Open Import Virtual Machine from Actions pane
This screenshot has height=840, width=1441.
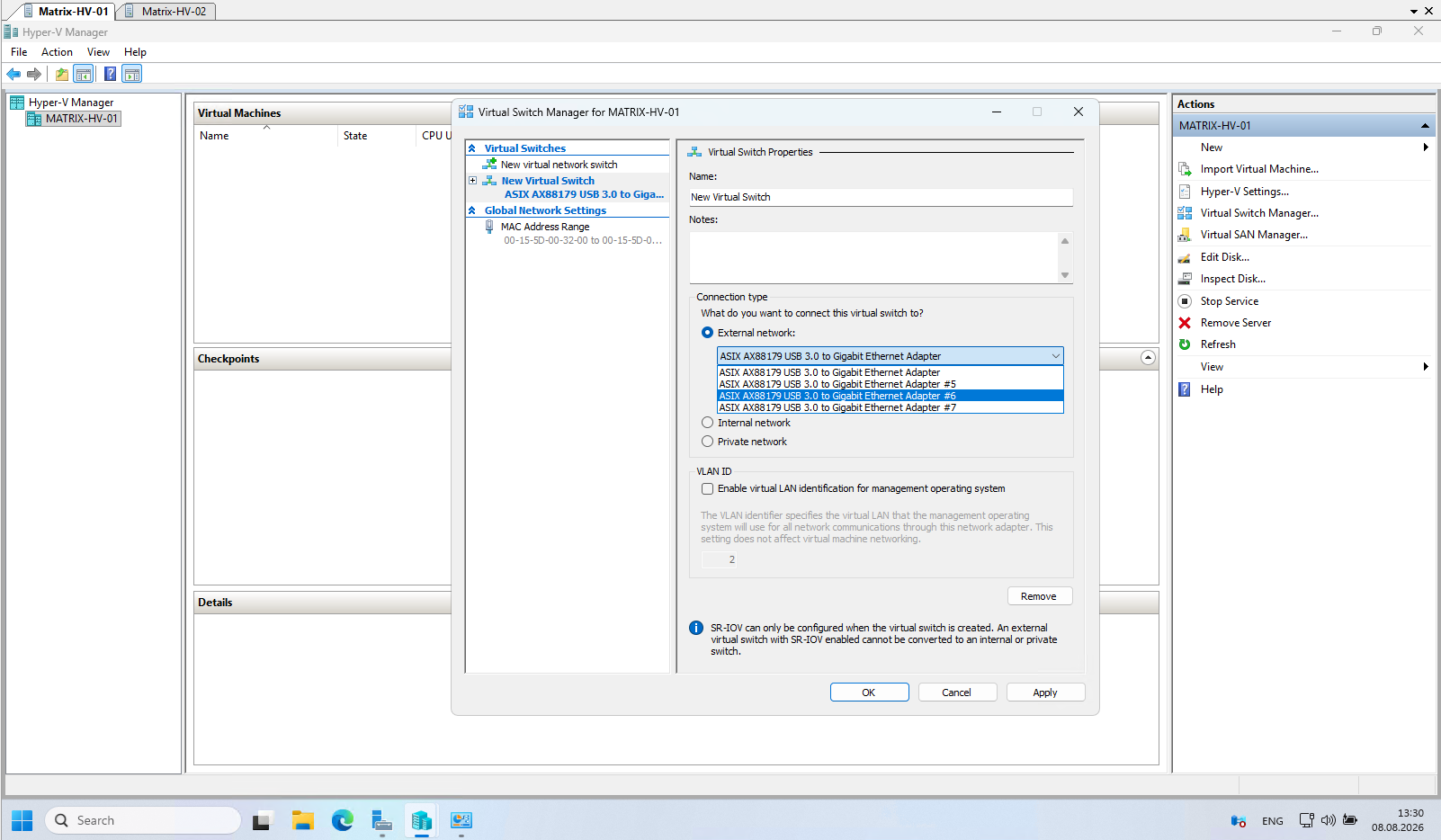[1259, 169]
